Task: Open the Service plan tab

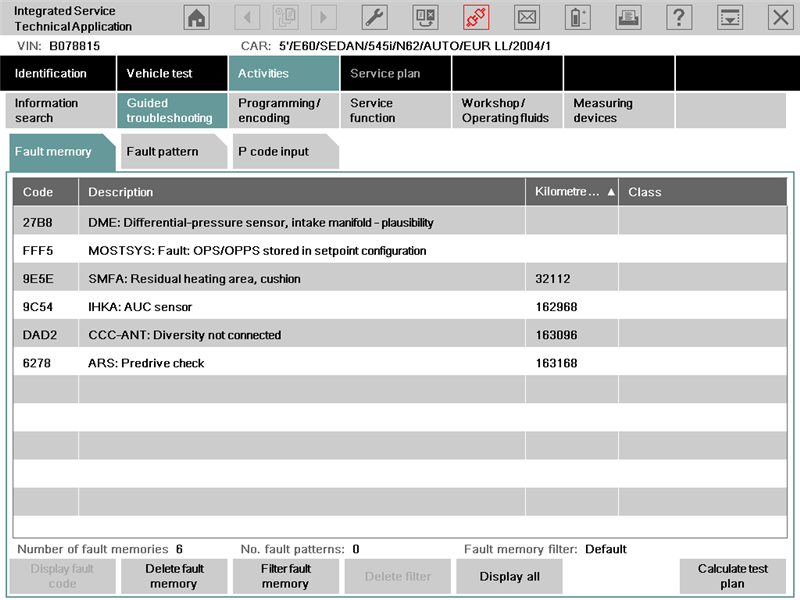Action: [x=396, y=73]
